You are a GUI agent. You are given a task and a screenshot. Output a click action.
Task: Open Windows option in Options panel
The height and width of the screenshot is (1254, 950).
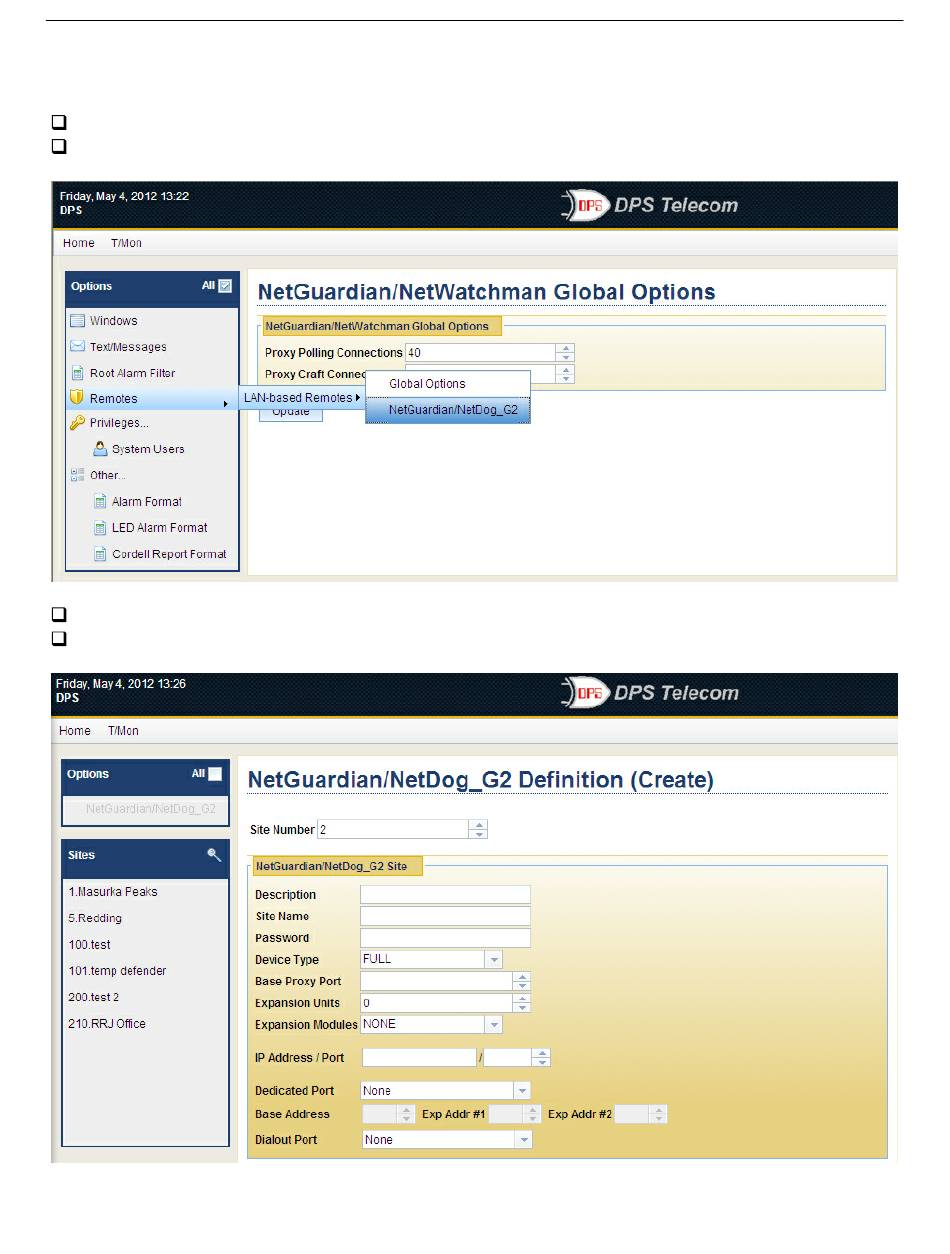114,321
